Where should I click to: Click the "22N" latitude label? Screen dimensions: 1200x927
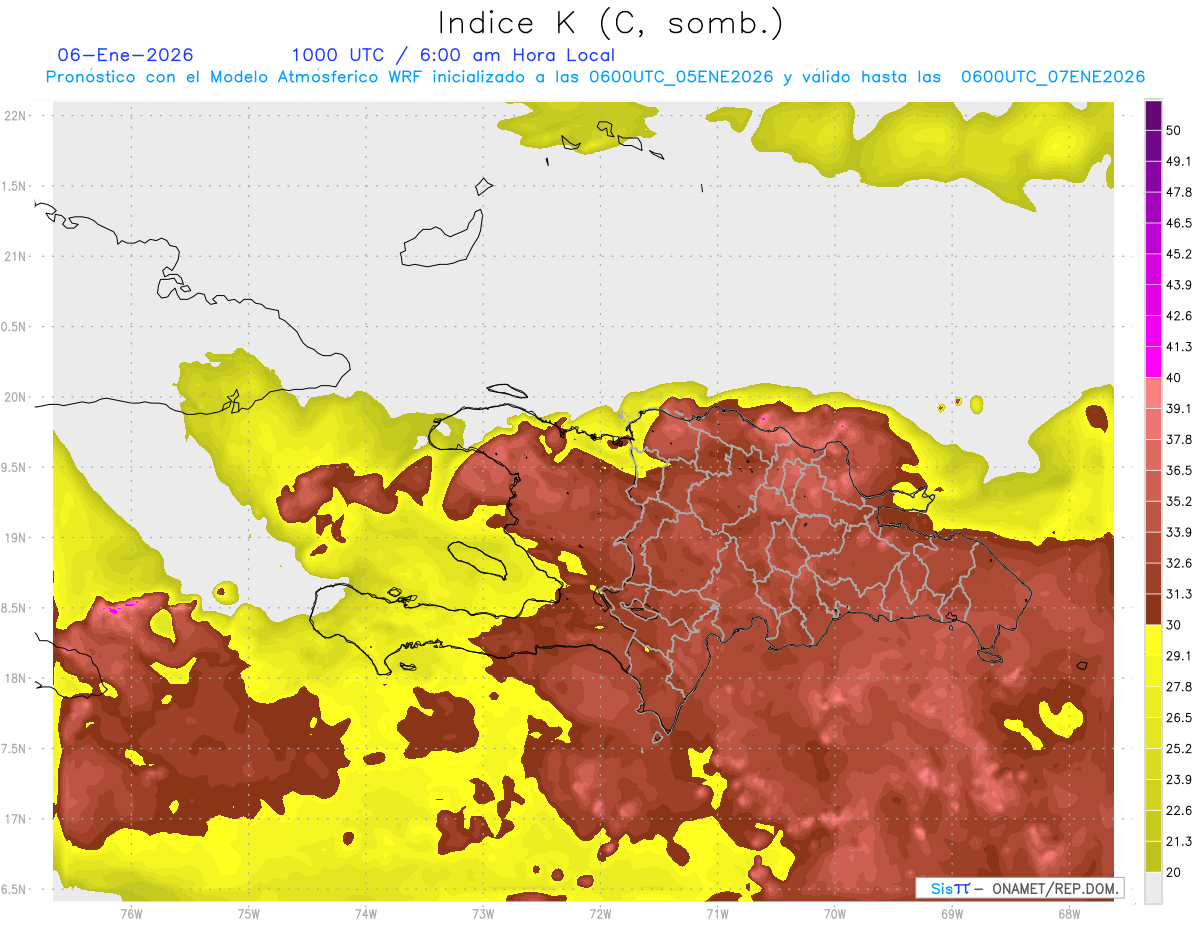16,116
